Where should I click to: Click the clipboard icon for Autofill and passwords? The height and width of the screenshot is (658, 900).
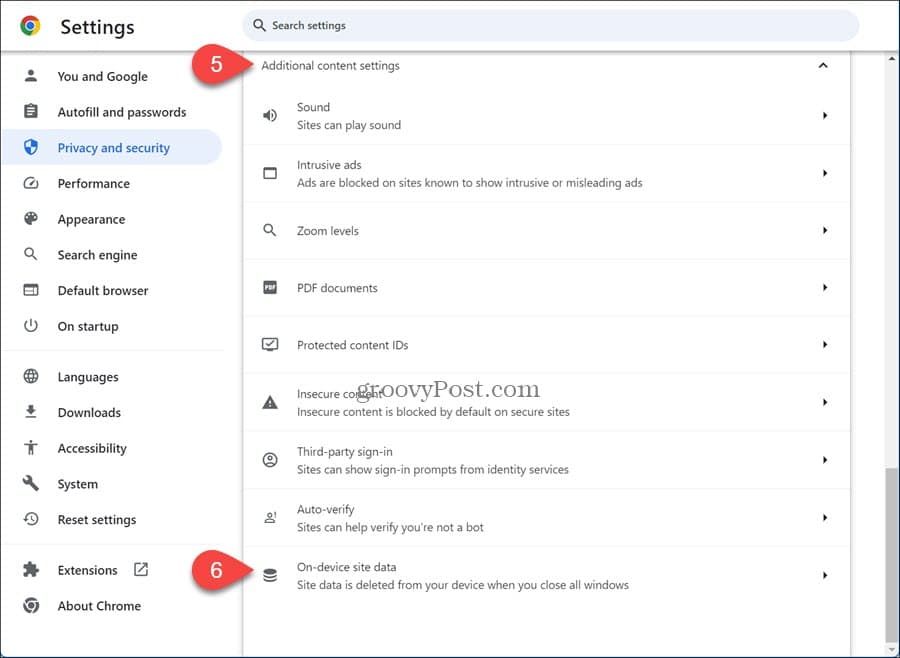[31, 111]
